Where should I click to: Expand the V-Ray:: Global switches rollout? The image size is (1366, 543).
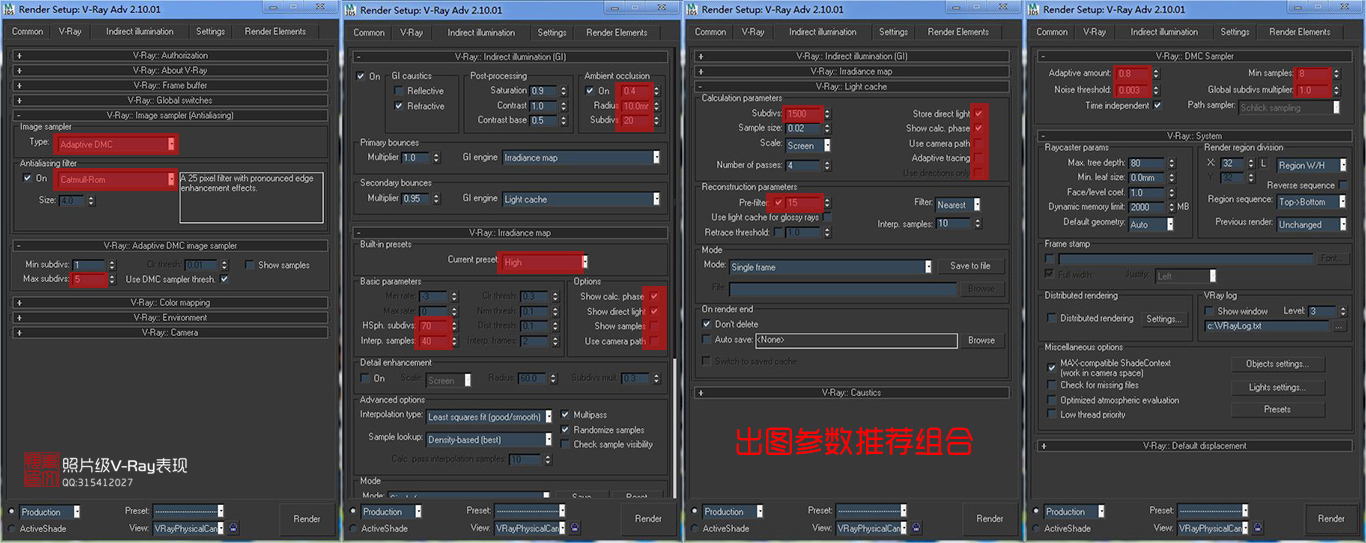[170, 101]
